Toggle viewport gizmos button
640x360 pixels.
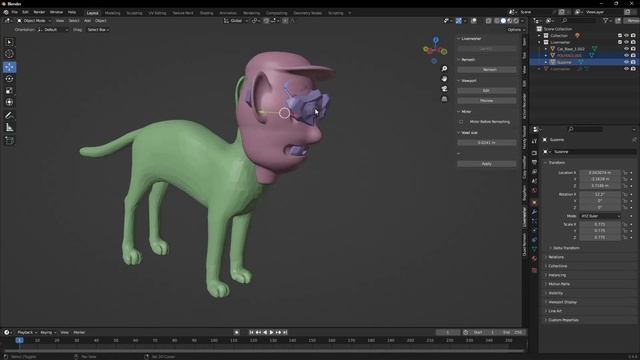459,21
